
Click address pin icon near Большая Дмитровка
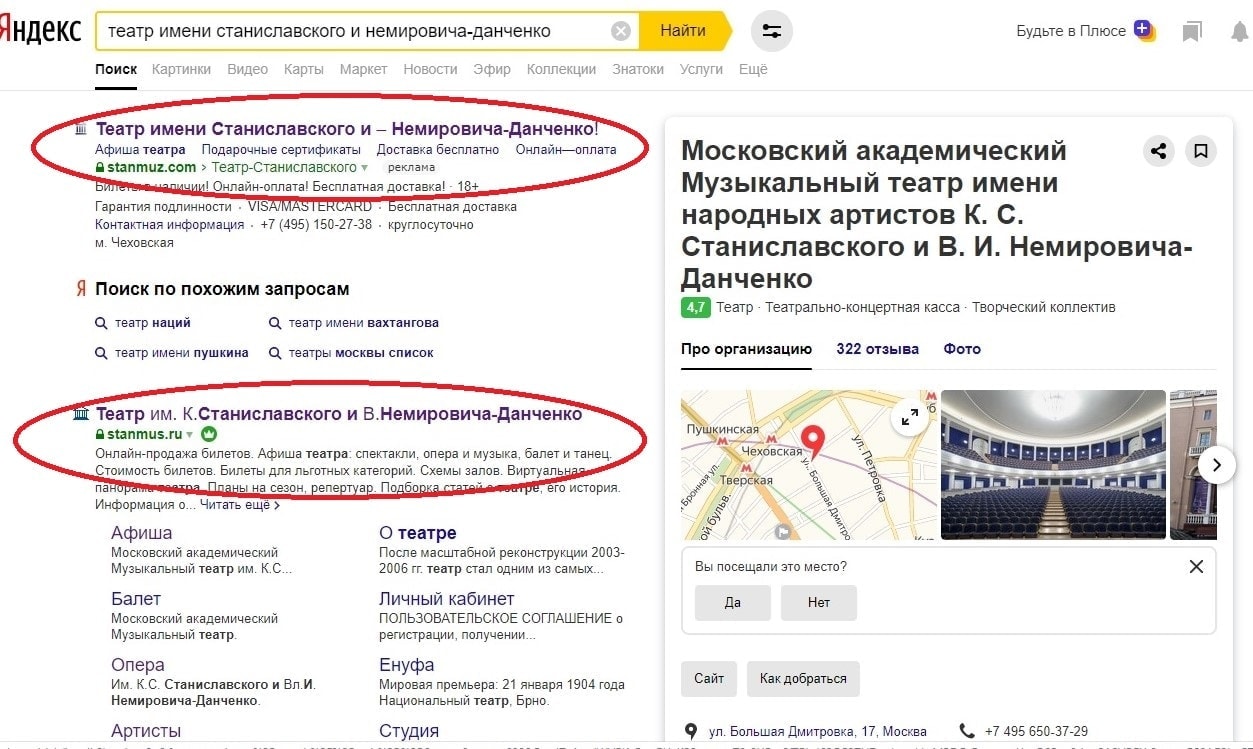click(691, 731)
